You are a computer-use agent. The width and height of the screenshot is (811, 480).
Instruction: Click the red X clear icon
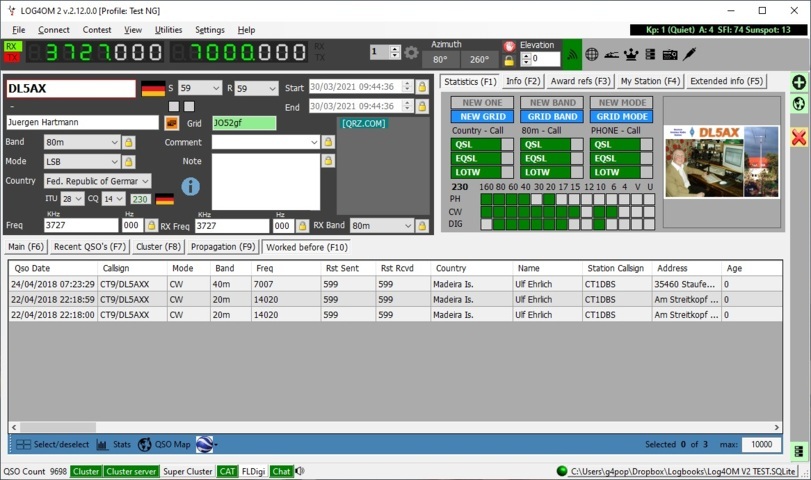tap(799, 137)
